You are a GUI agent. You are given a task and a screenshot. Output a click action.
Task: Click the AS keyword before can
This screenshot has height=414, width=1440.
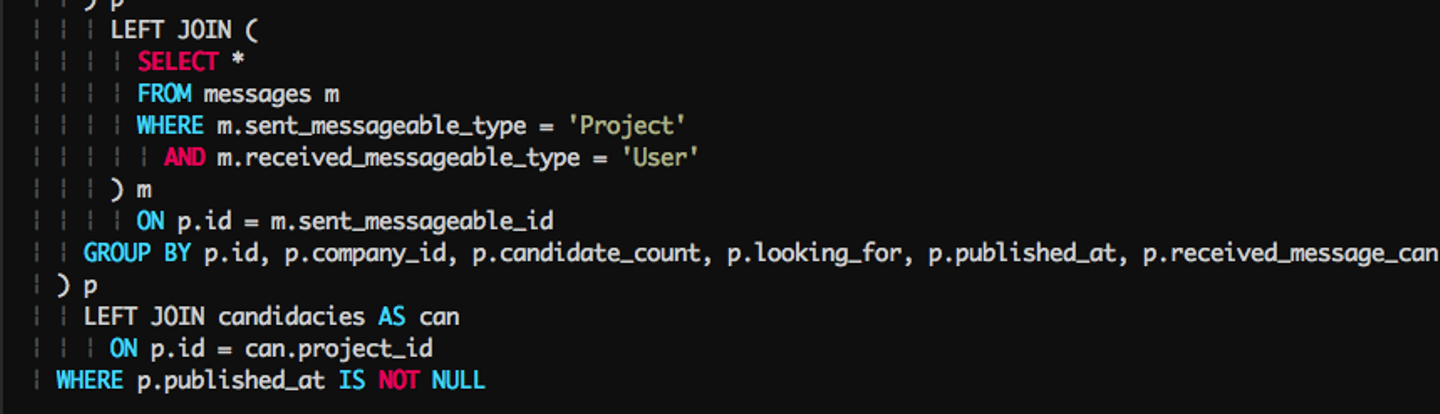pyautogui.click(x=391, y=317)
